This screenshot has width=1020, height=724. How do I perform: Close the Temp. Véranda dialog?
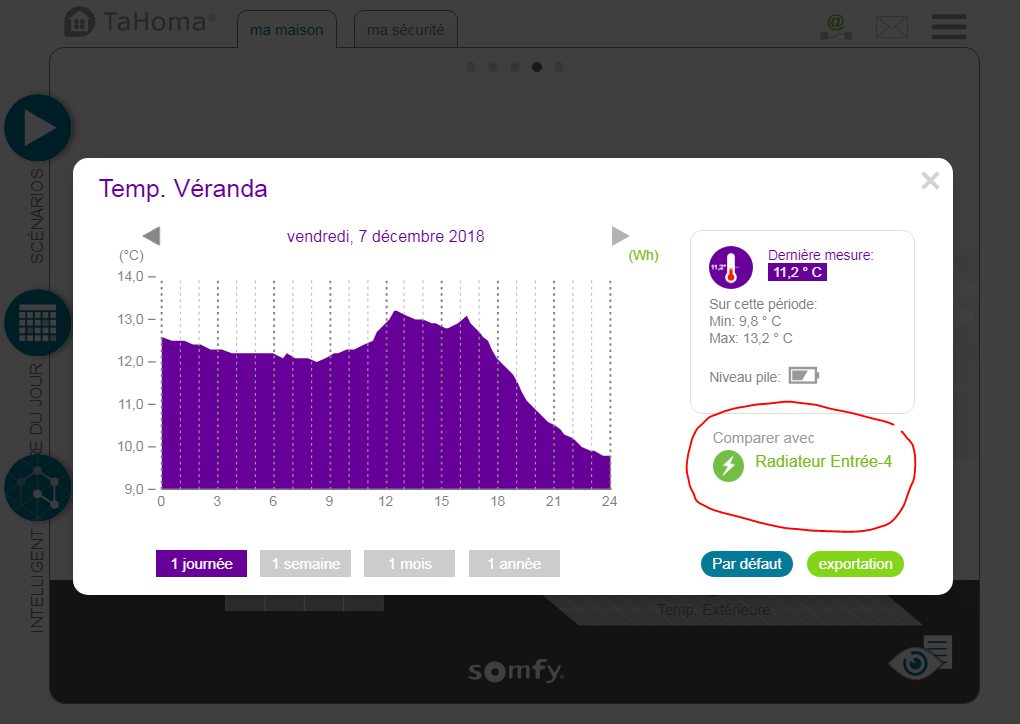point(930,181)
